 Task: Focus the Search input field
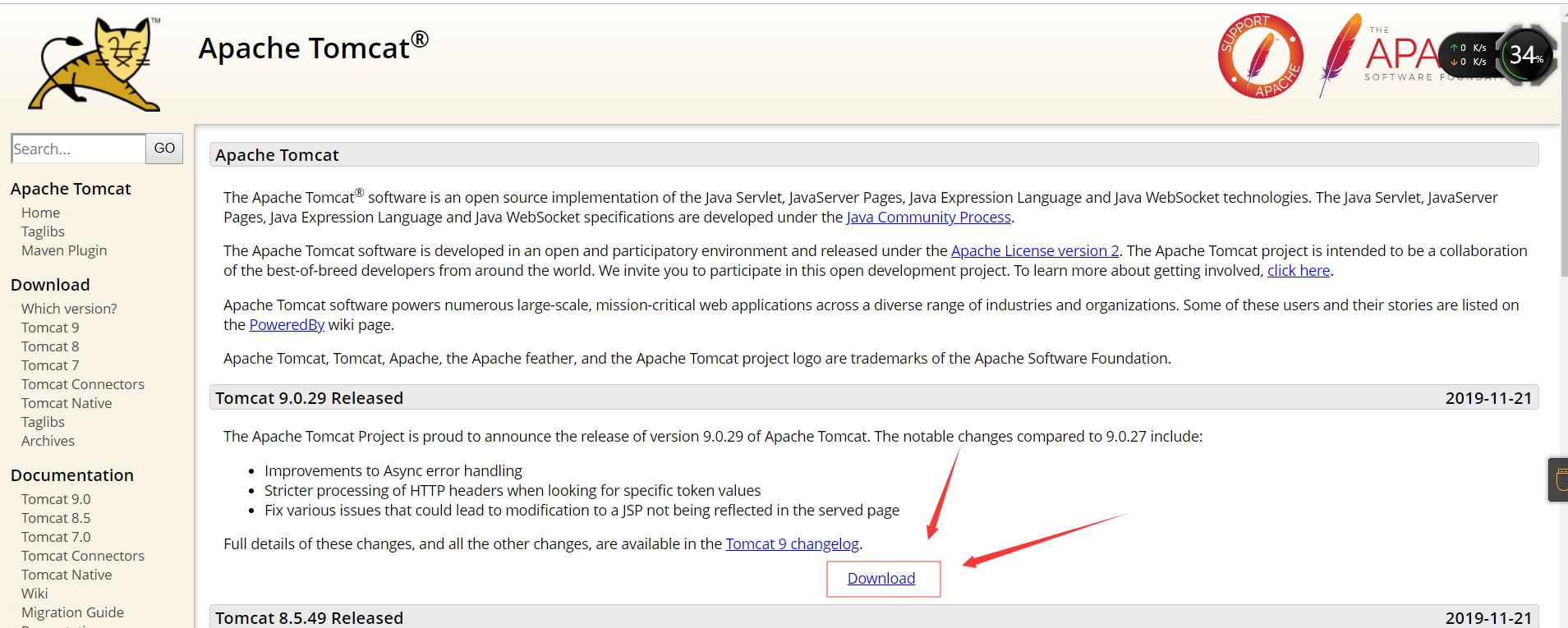79,149
